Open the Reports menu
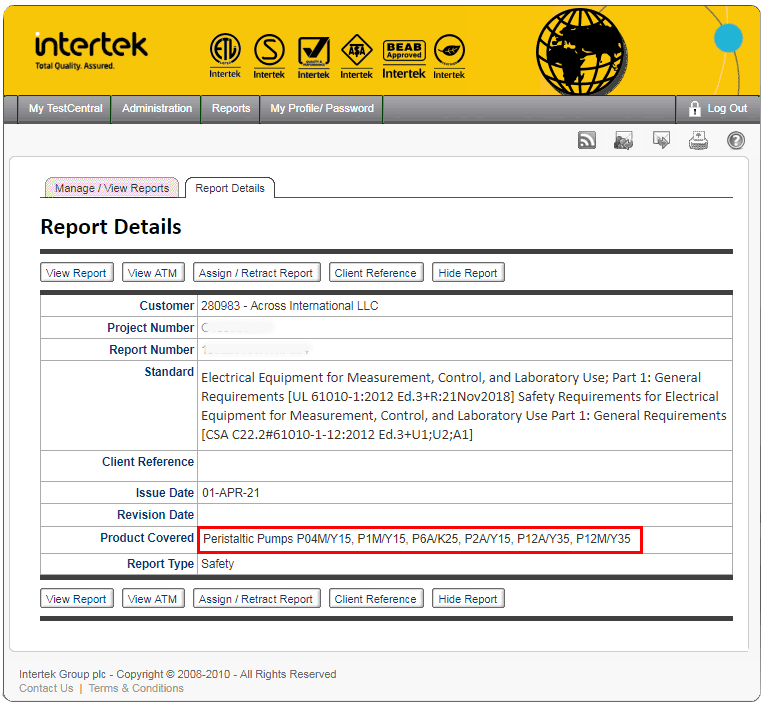The image size is (763, 707). [231, 108]
